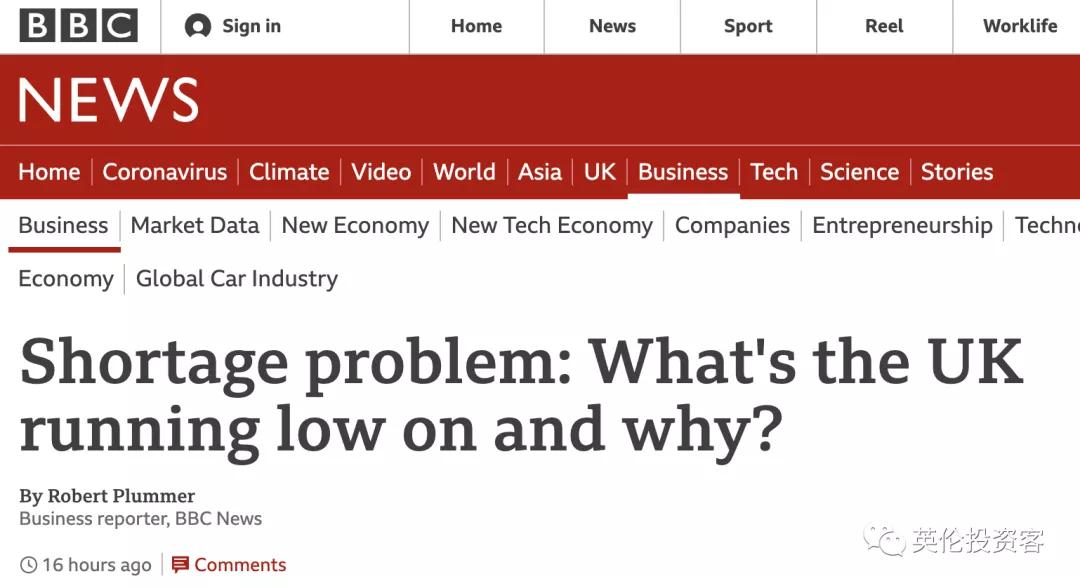Switch to the Climate section
1080x588 pixels.
pos(289,172)
